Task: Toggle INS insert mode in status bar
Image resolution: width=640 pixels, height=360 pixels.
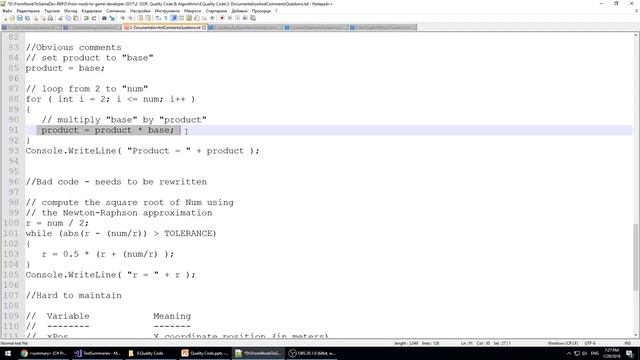Action: pyautogui.click(x=628, y=343)
